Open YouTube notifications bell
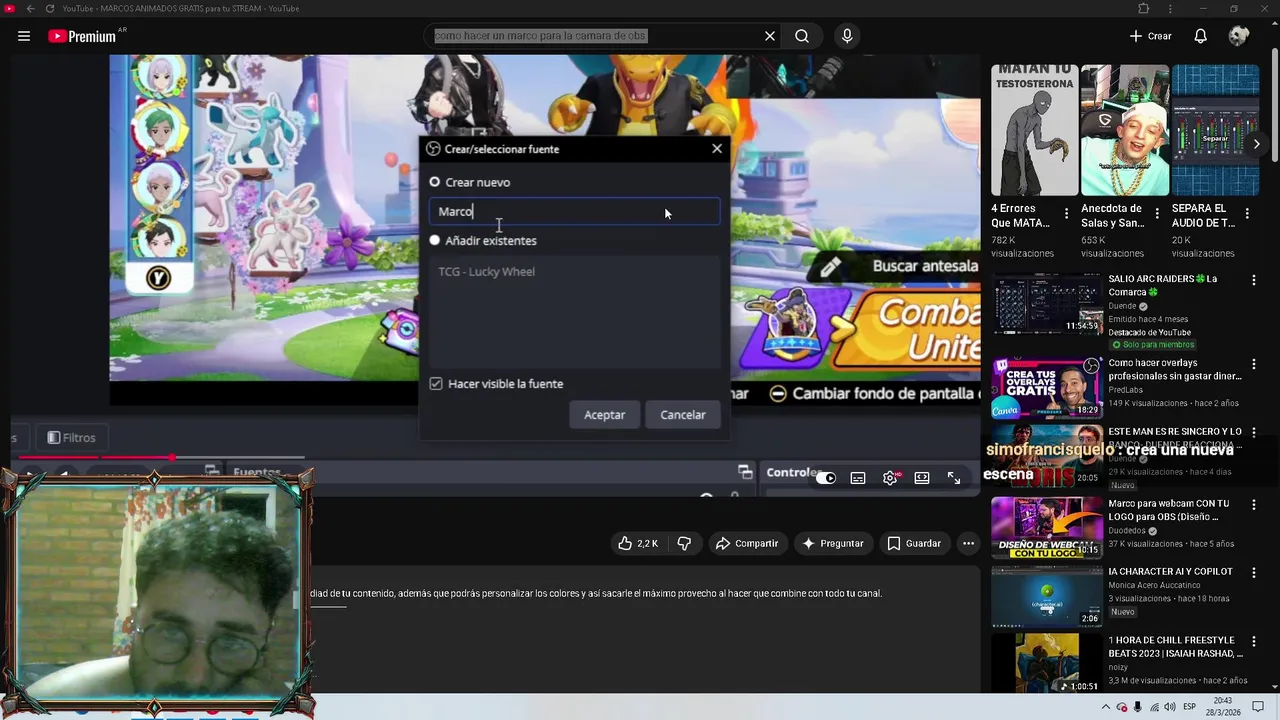1280x720 pixels. 1200,36
